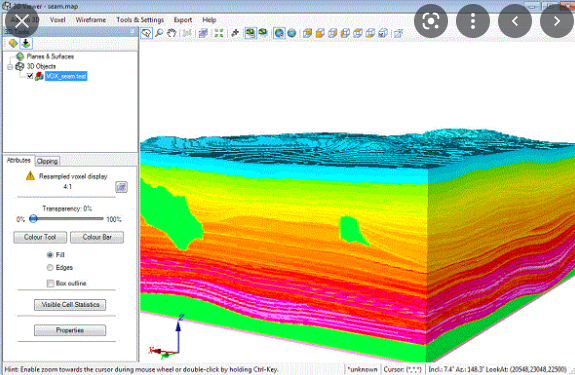Screen dimensions: 575x375
Task: Click the Colour Tool button
Action: pyautogui.click(x=40, y=237)
